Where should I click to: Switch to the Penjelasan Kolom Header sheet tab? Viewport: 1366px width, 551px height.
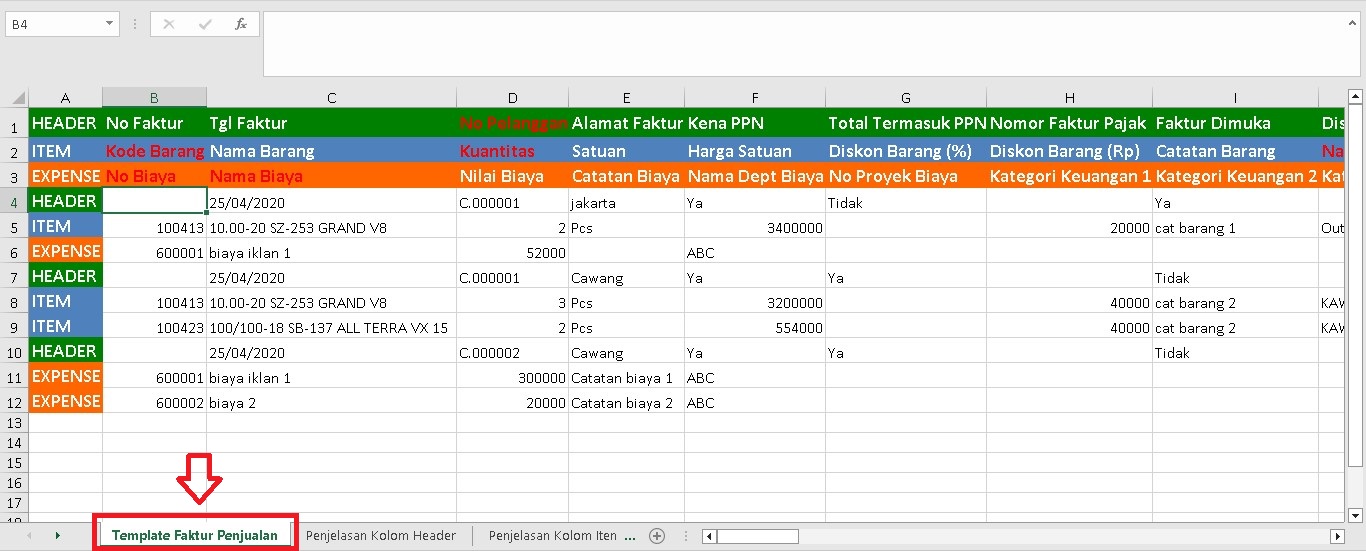click(381, 536)
